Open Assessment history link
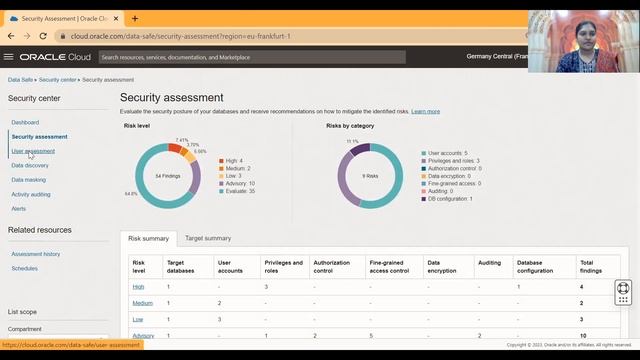Image resolution: width=640 pixels, height=360 pixels. pyautogui.click(x=36, y=254)
